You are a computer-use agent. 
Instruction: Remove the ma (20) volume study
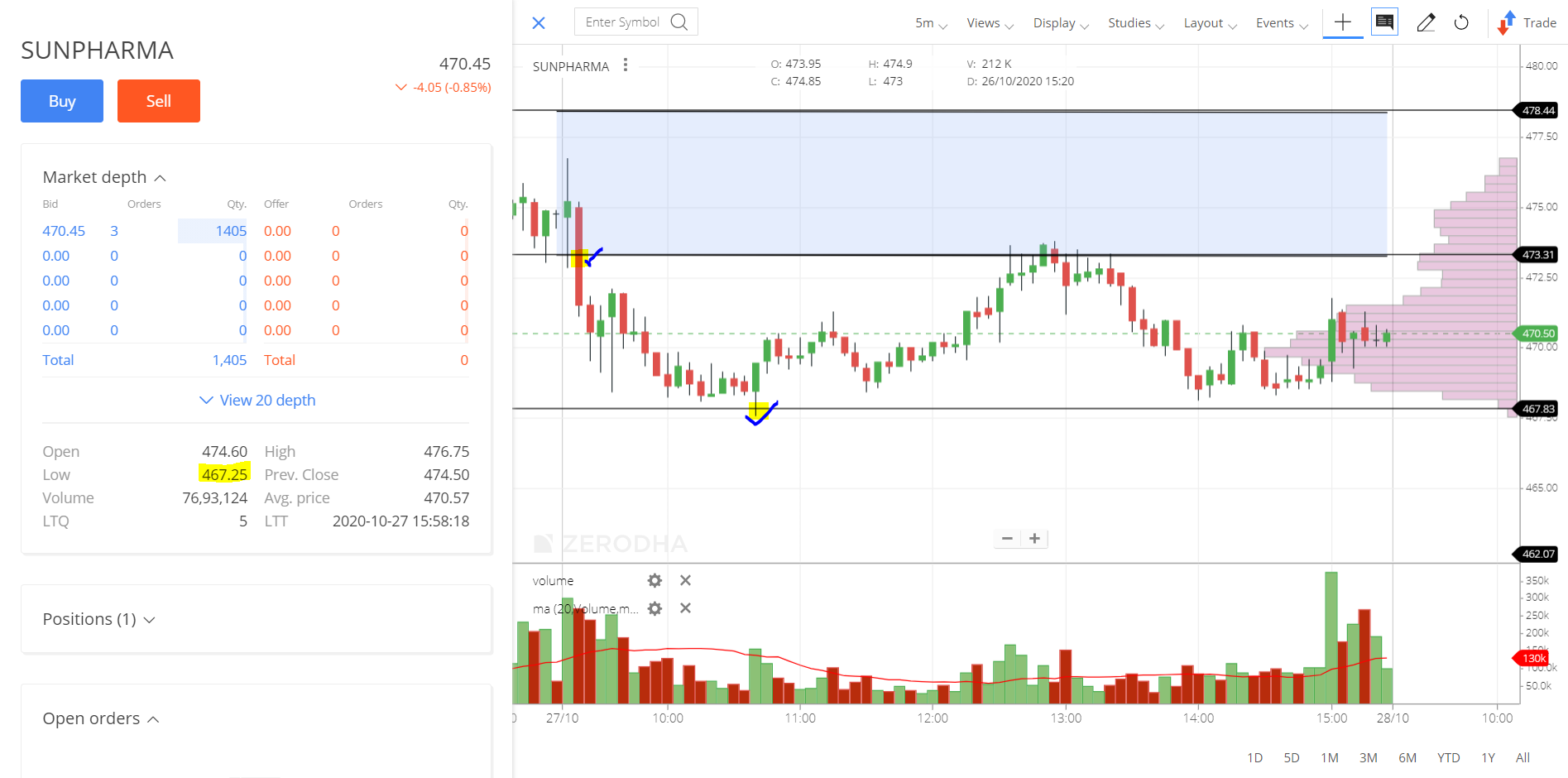tap(685, 608)
